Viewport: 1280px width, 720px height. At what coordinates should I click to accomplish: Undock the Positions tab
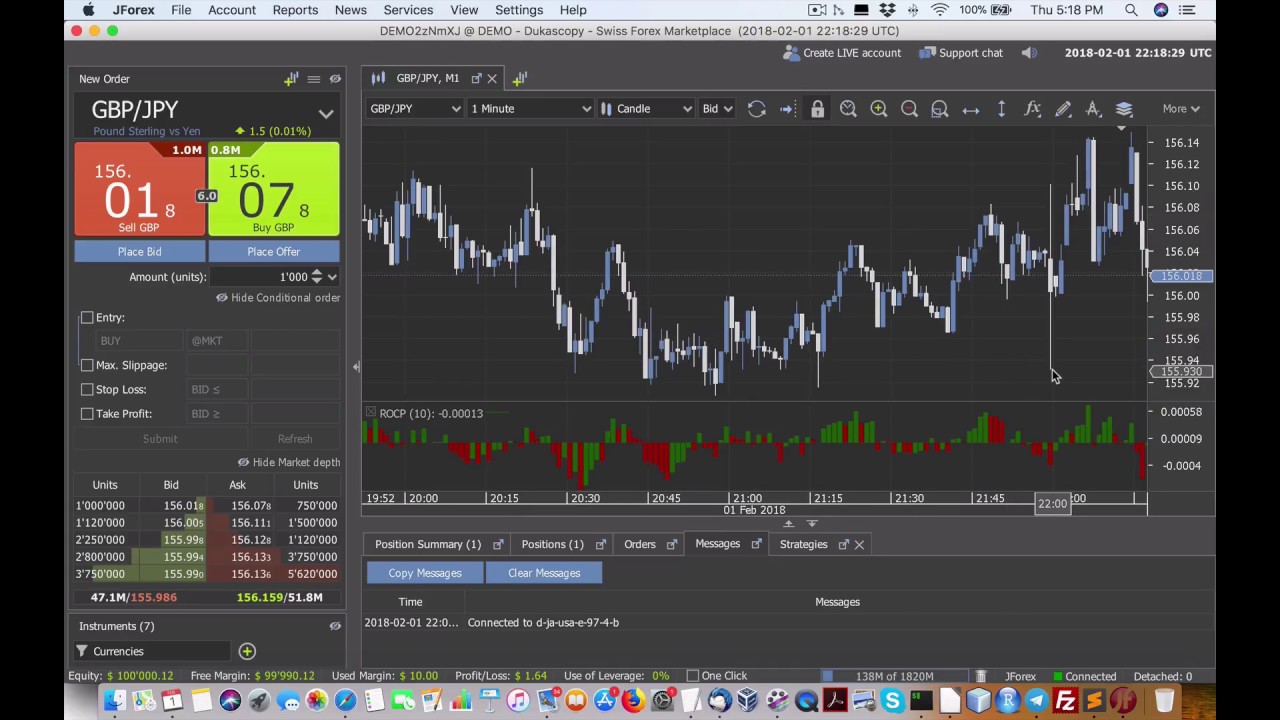600,545
